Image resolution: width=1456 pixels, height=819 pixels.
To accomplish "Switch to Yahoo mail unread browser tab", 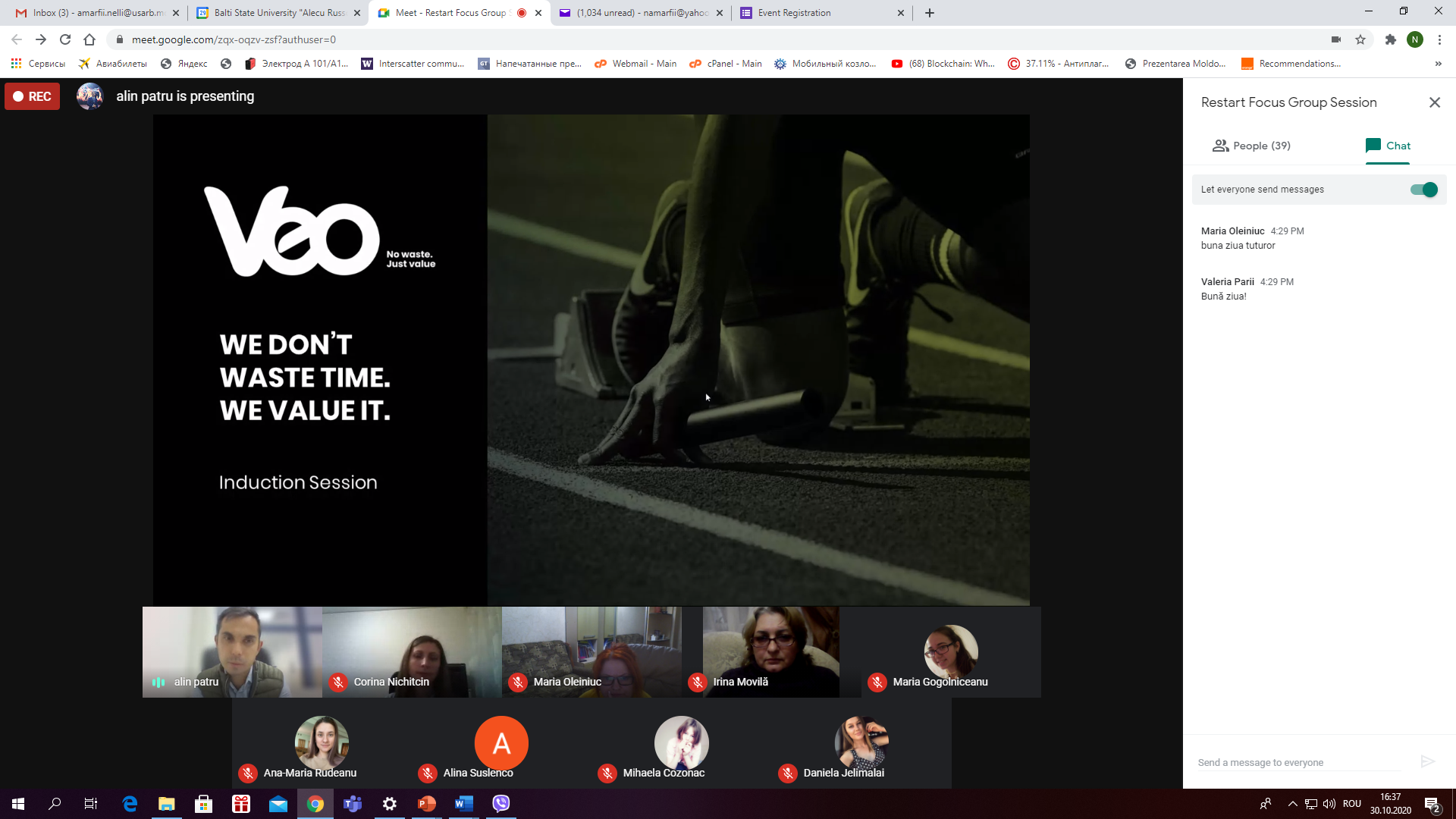I will pos(642,13).
